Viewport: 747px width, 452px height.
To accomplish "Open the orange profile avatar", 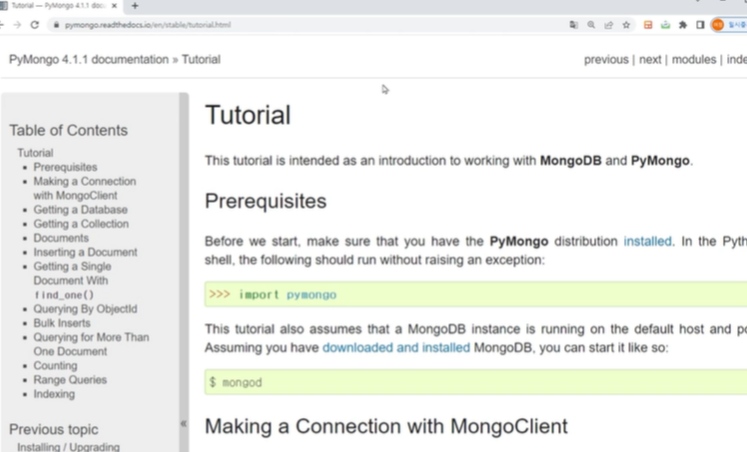I will click(x=718, y=25).
